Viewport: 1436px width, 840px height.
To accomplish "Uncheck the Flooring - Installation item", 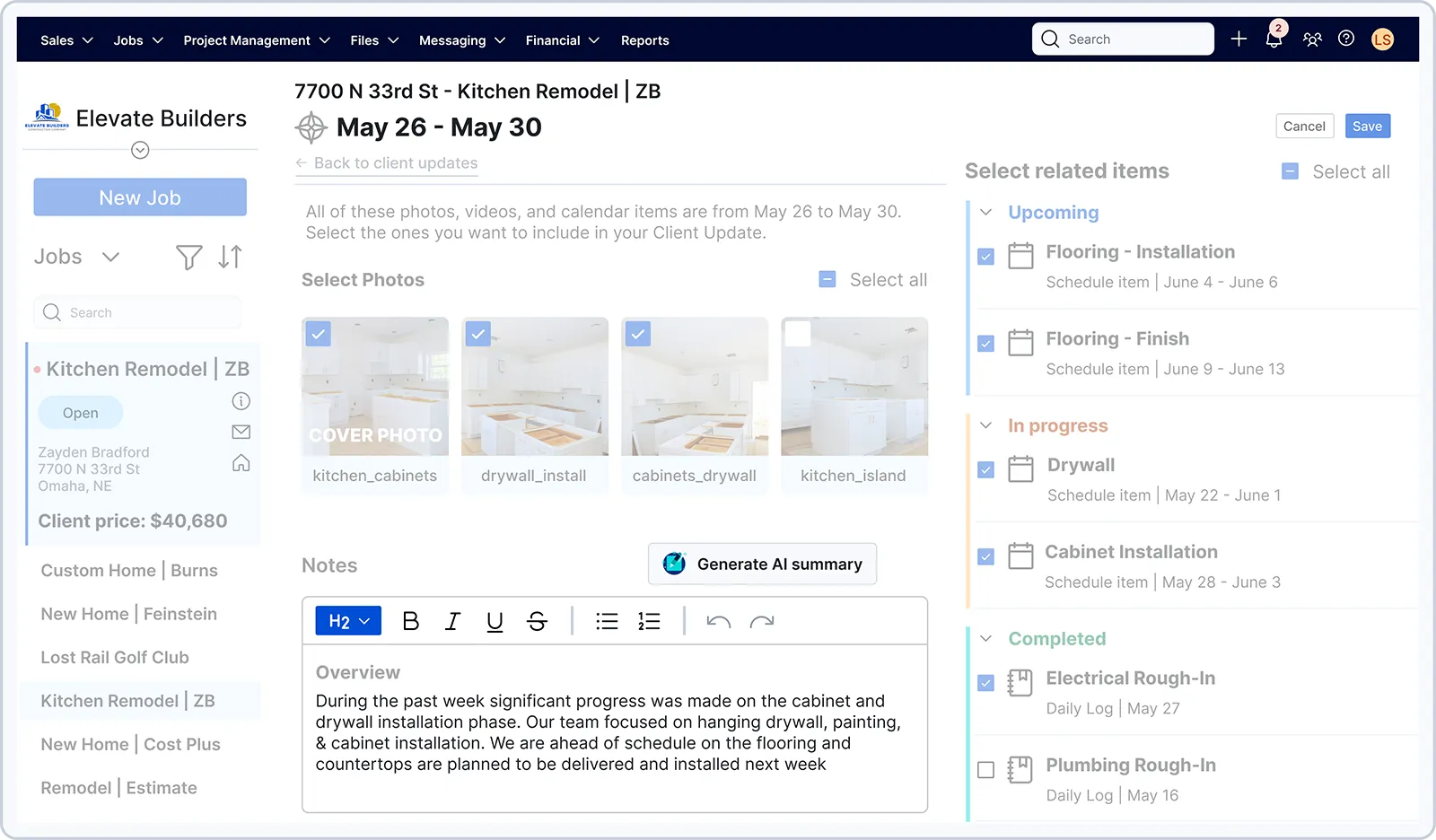I will 985,257.
